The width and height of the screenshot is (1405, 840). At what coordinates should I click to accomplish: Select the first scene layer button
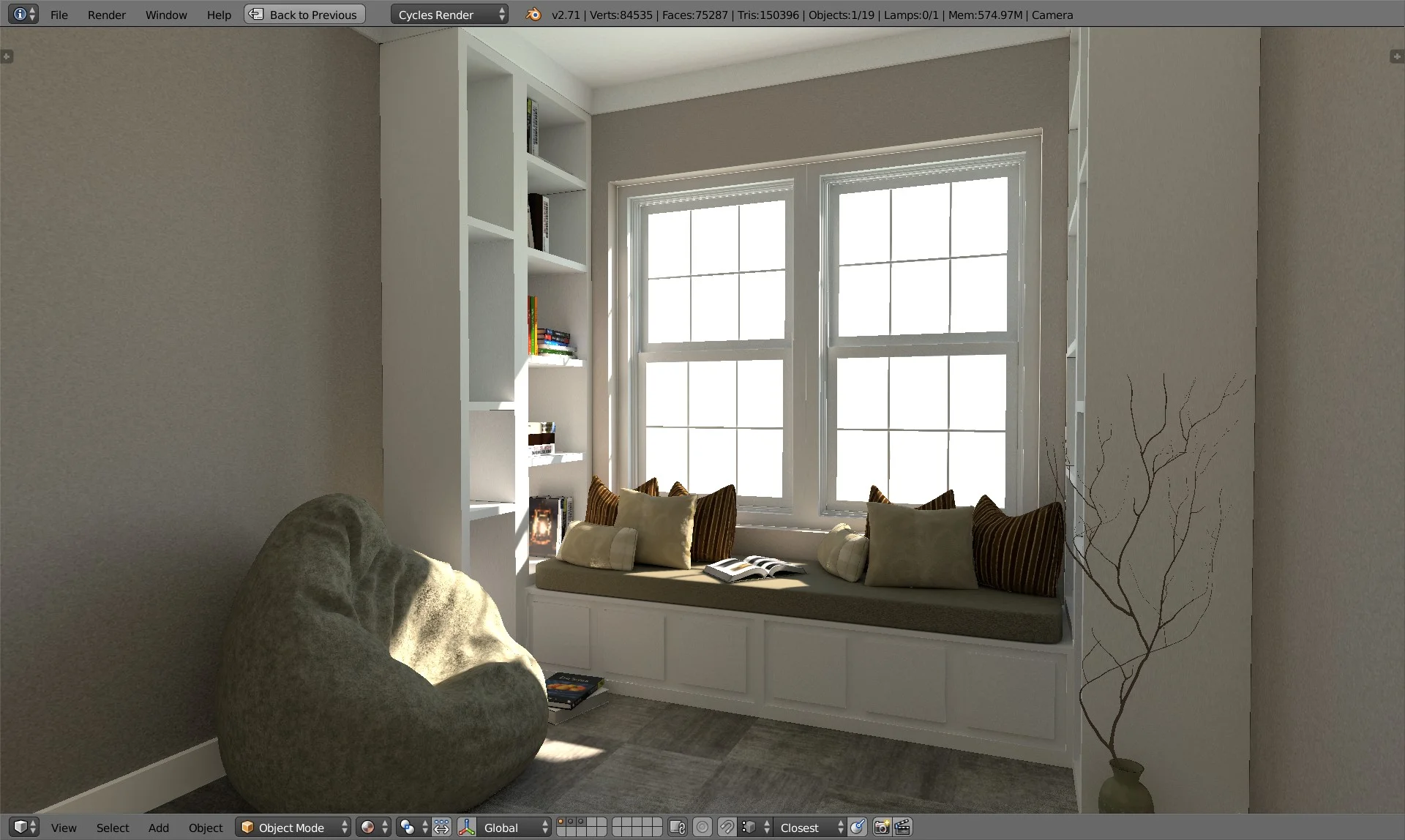[x=561, y=822]
